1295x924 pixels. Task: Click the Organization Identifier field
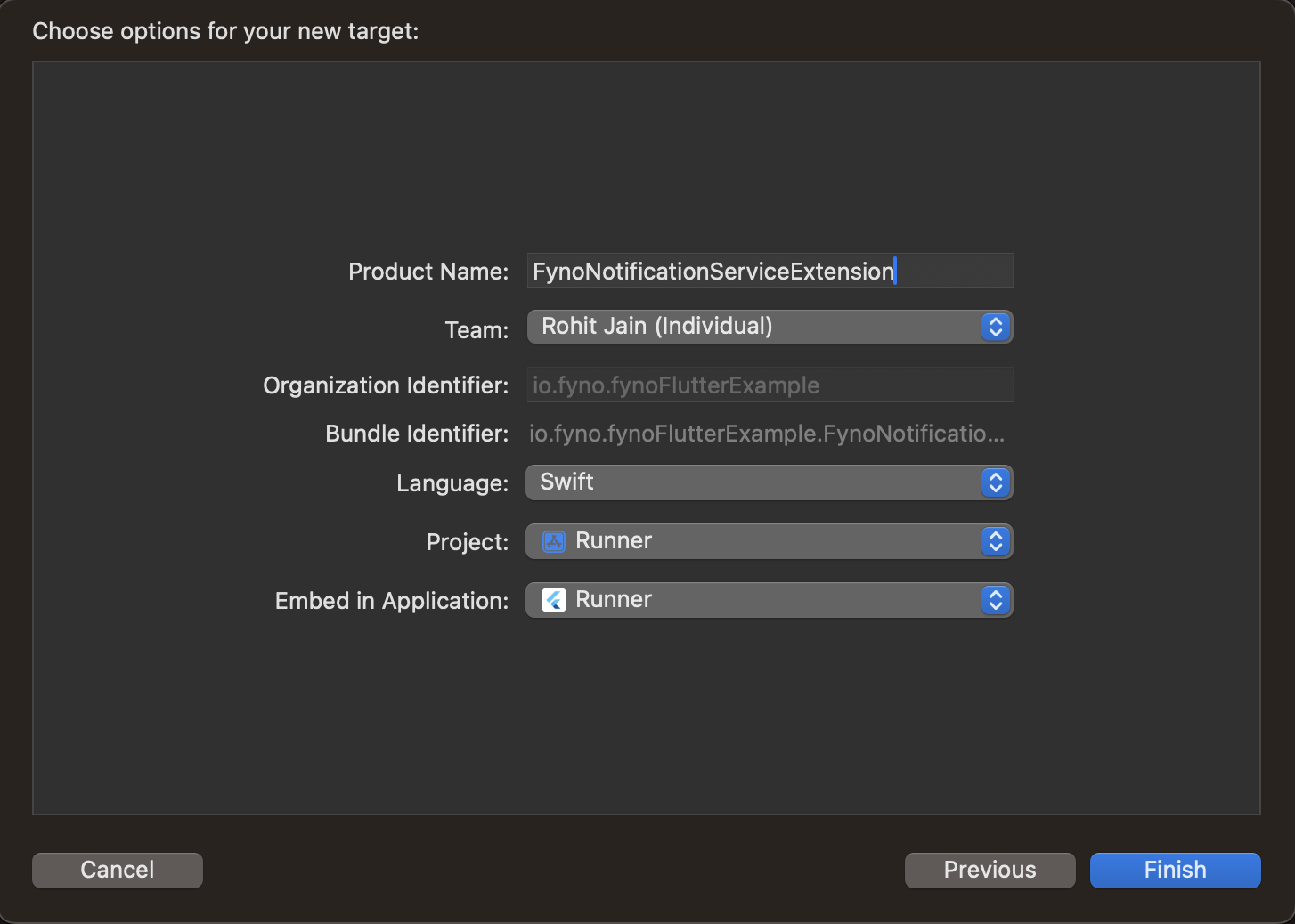(x=770, y=385)
